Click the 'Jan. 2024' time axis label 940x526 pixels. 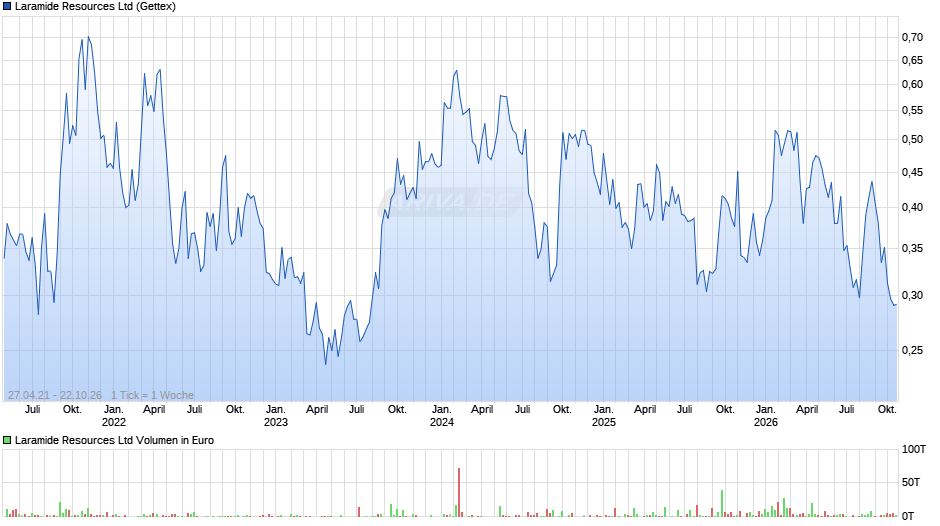tap(442, 416)
